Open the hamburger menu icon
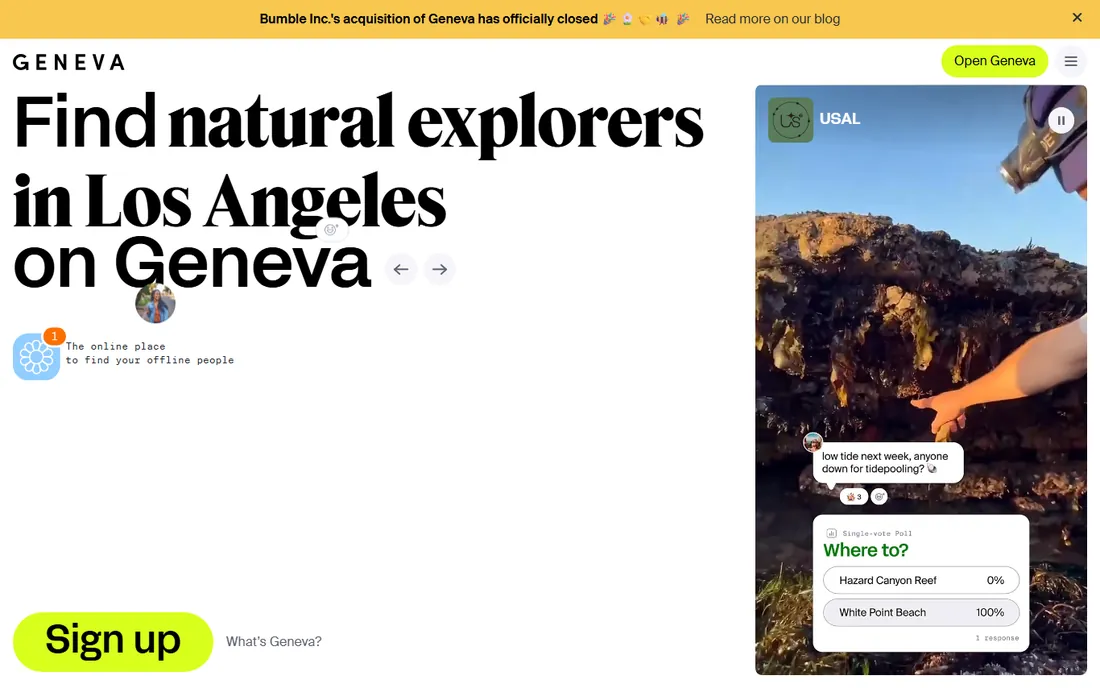1100x688 pixels. pyautogui.click(x=1071, y=61)
